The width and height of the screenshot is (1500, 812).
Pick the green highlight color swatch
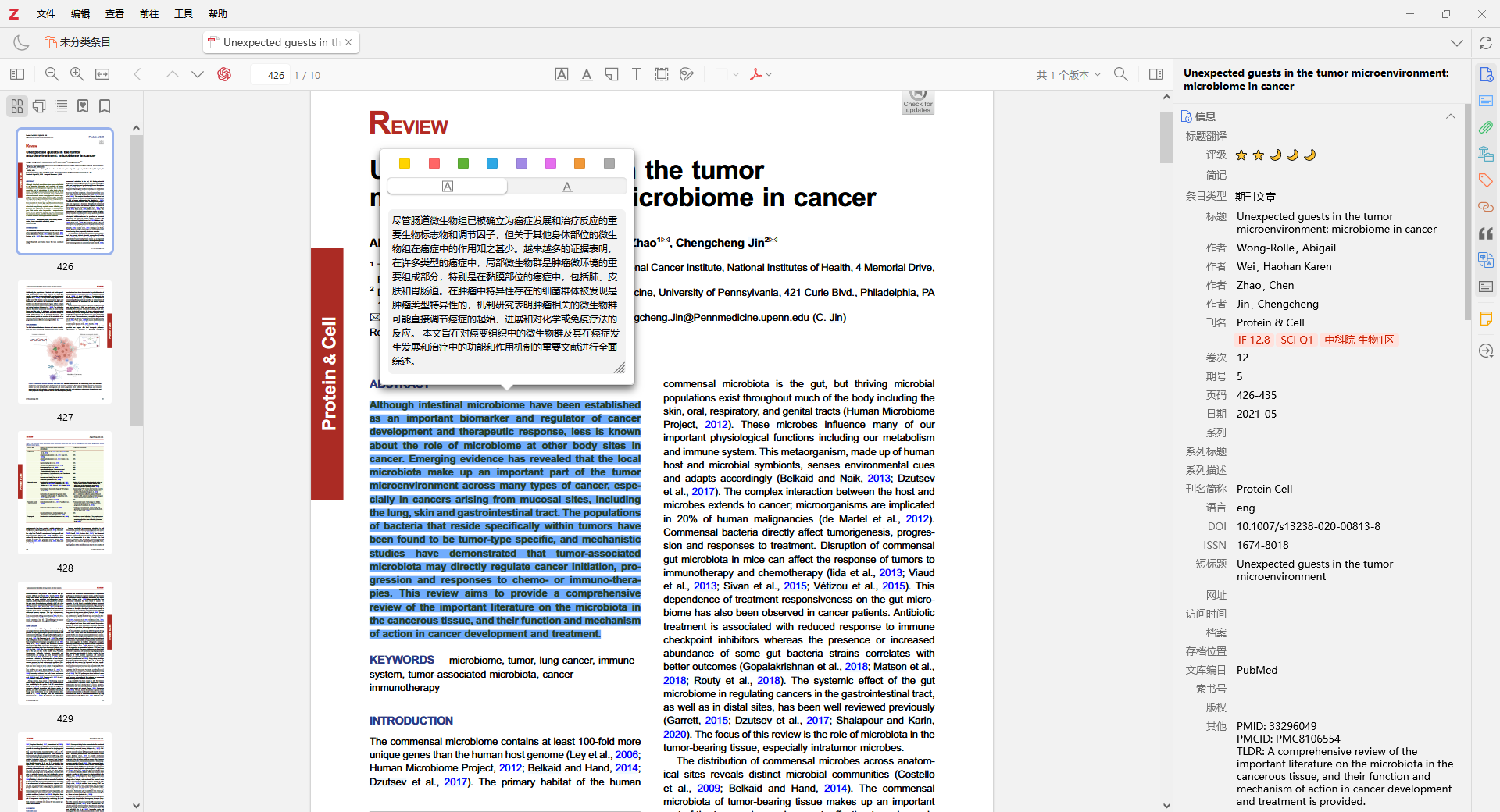(462, 164)
